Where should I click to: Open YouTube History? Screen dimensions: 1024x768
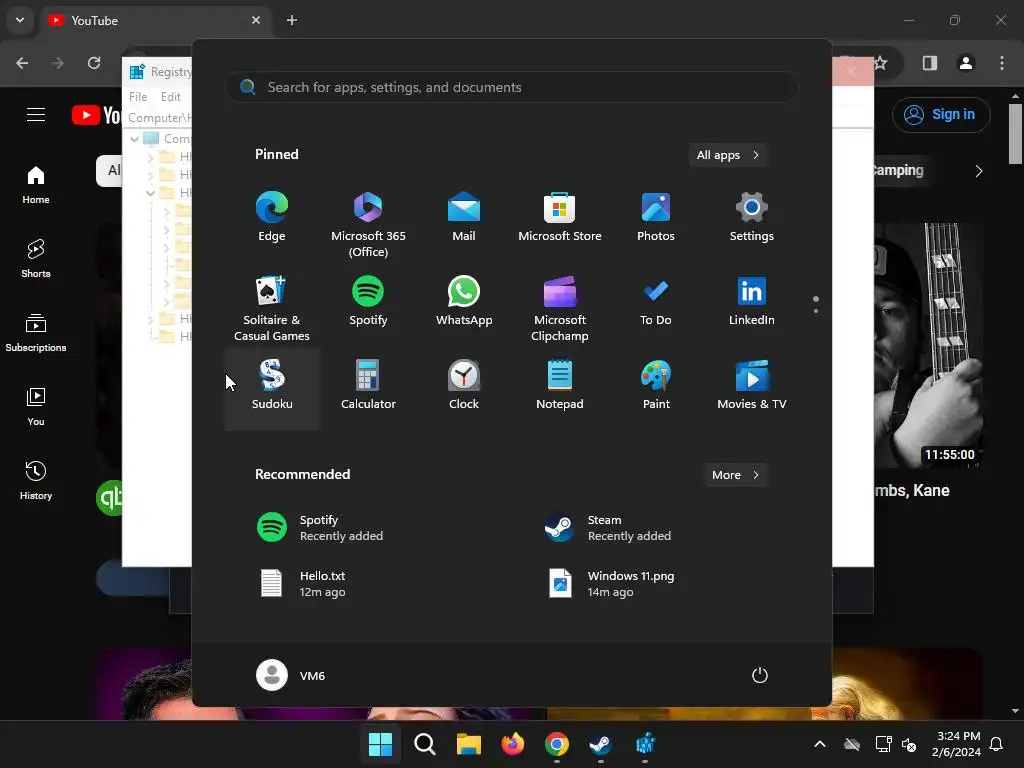tap(36, 480)
